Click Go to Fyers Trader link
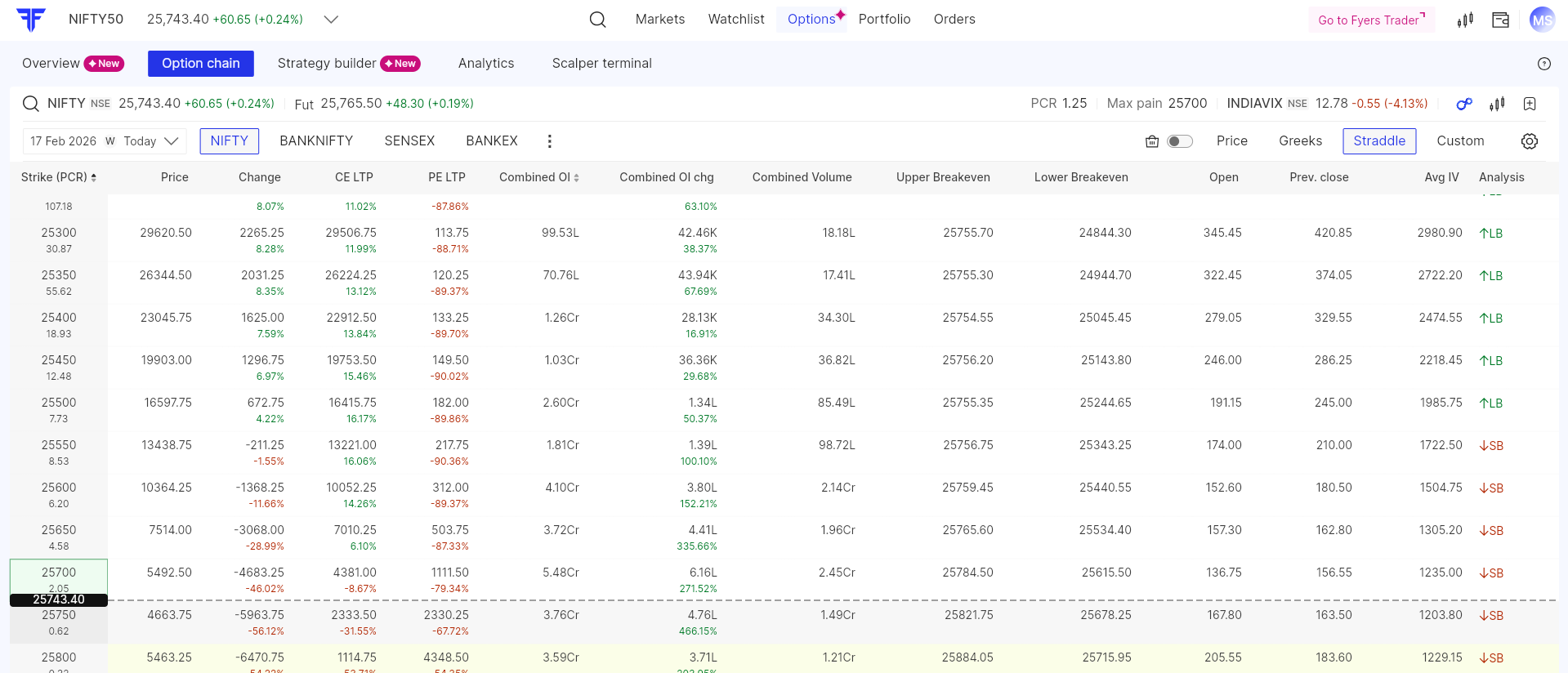Screen dimensions: 1568x673 [1370, 20]
